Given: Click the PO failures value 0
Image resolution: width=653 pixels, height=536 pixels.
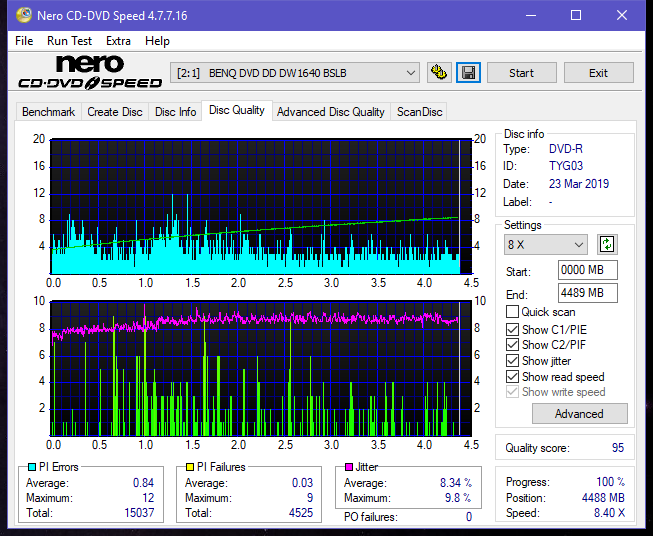Looking at the screenshot, I should tap(469, 517).
